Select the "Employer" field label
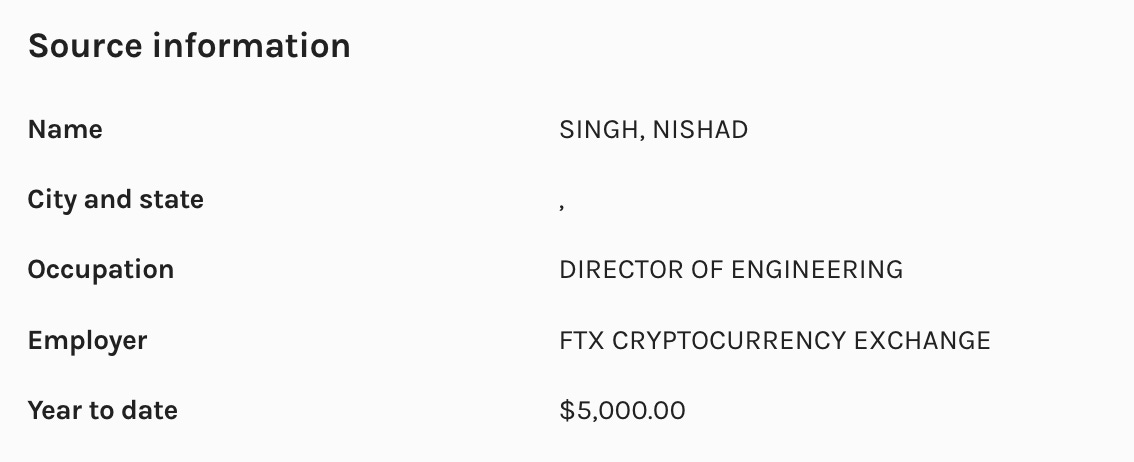This screenshot has height=462, width=1134. (88, 340)
